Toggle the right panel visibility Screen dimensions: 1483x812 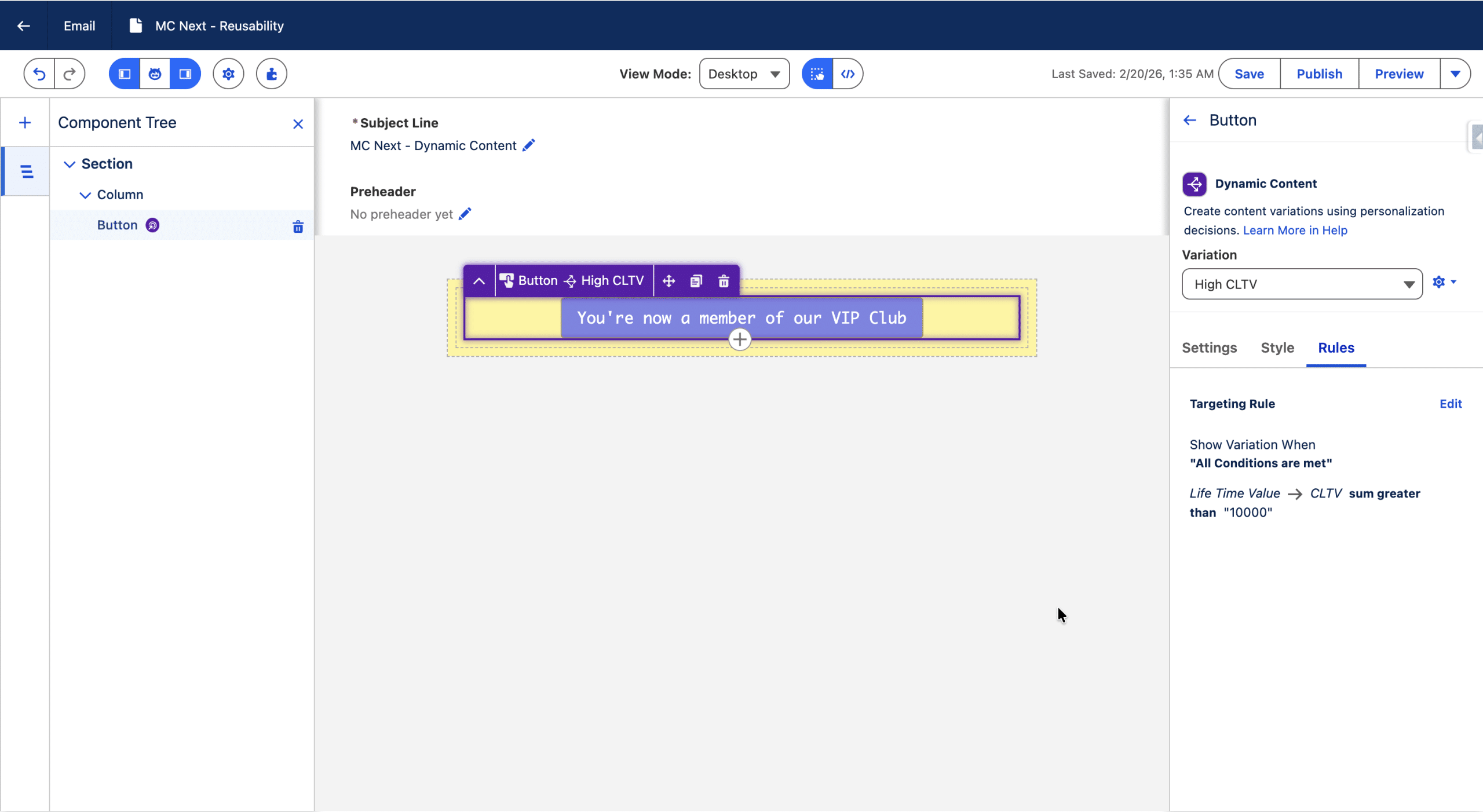point(185,74)
